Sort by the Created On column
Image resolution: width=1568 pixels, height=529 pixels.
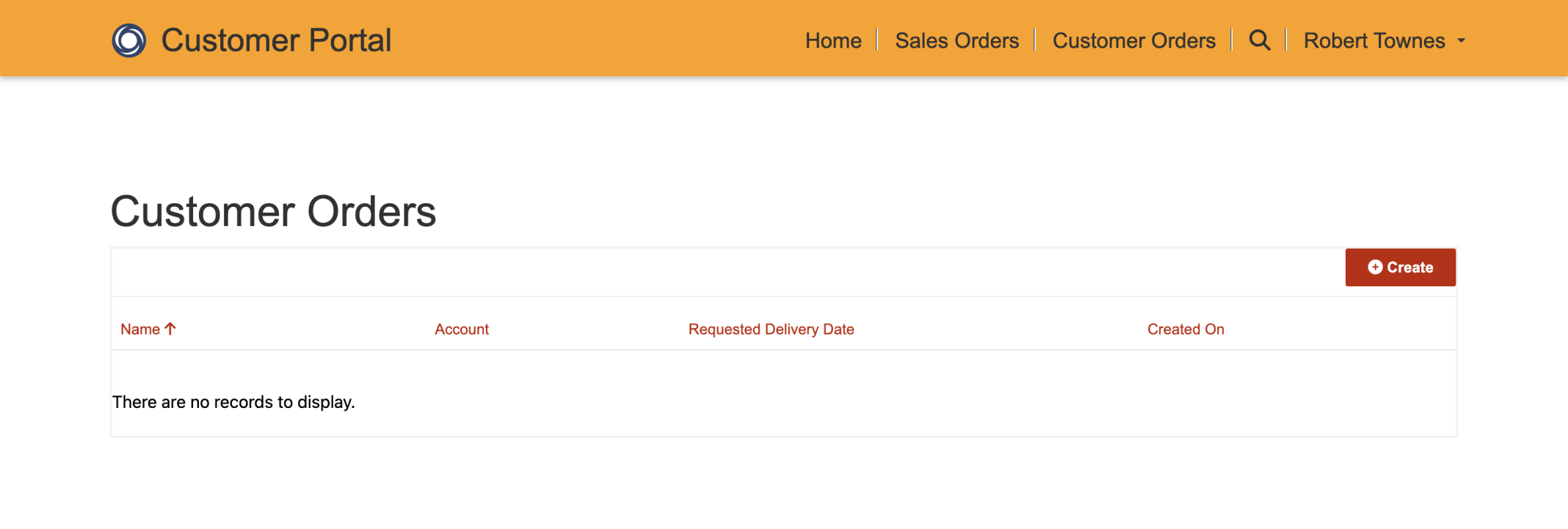[1186, 329]
